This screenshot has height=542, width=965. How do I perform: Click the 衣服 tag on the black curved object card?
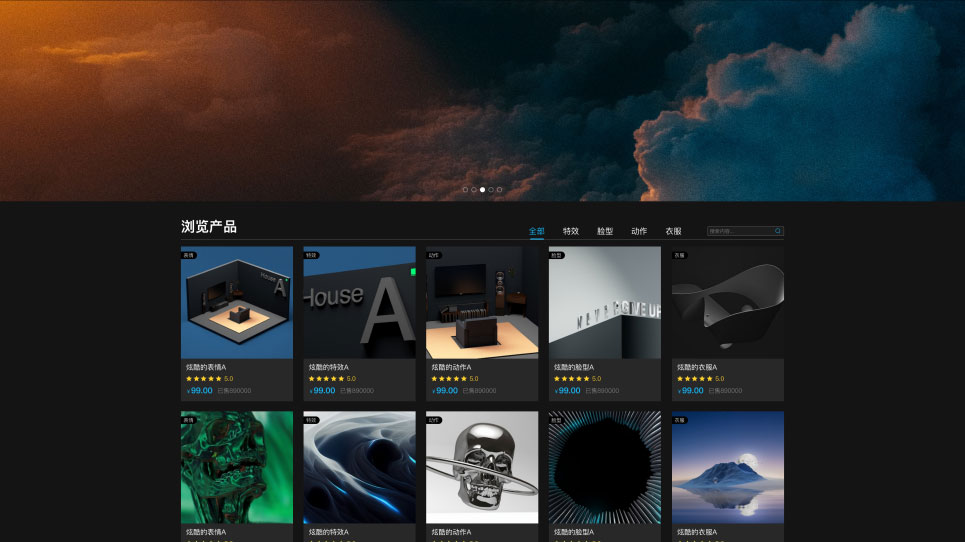coord(679,255)
